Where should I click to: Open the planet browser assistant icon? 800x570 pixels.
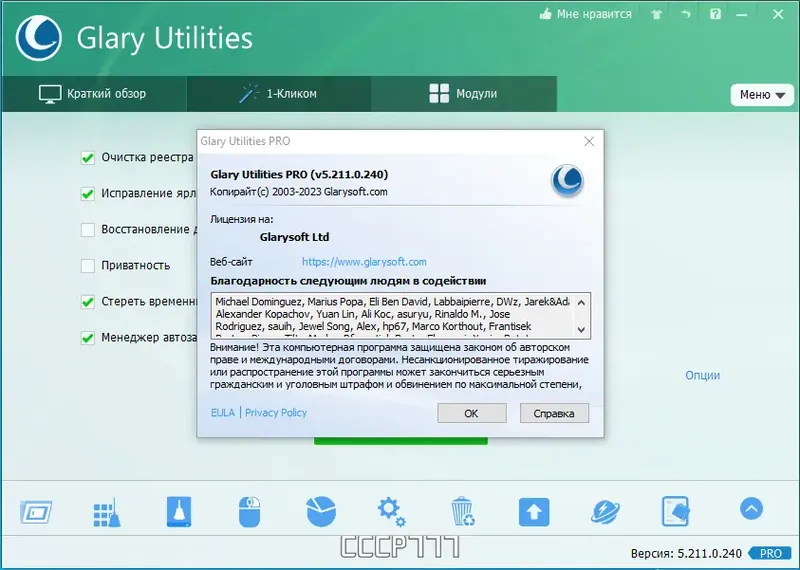[605, 512]
